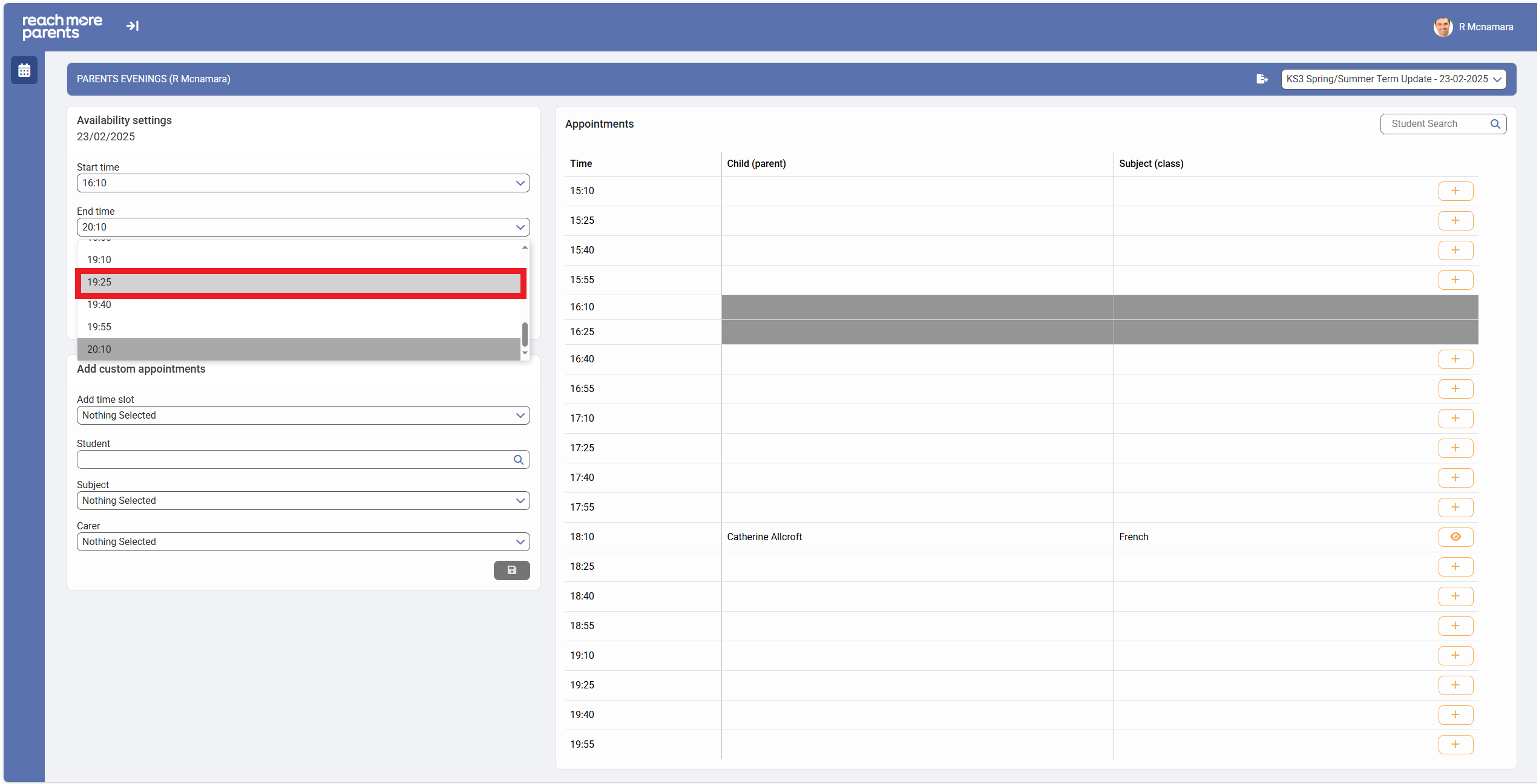The width and height of the screenshot is (1539, 784).
Task: View Catherine Allcroft appointment eye icon
Action: pyautogui.click(x=1455, y=537)
